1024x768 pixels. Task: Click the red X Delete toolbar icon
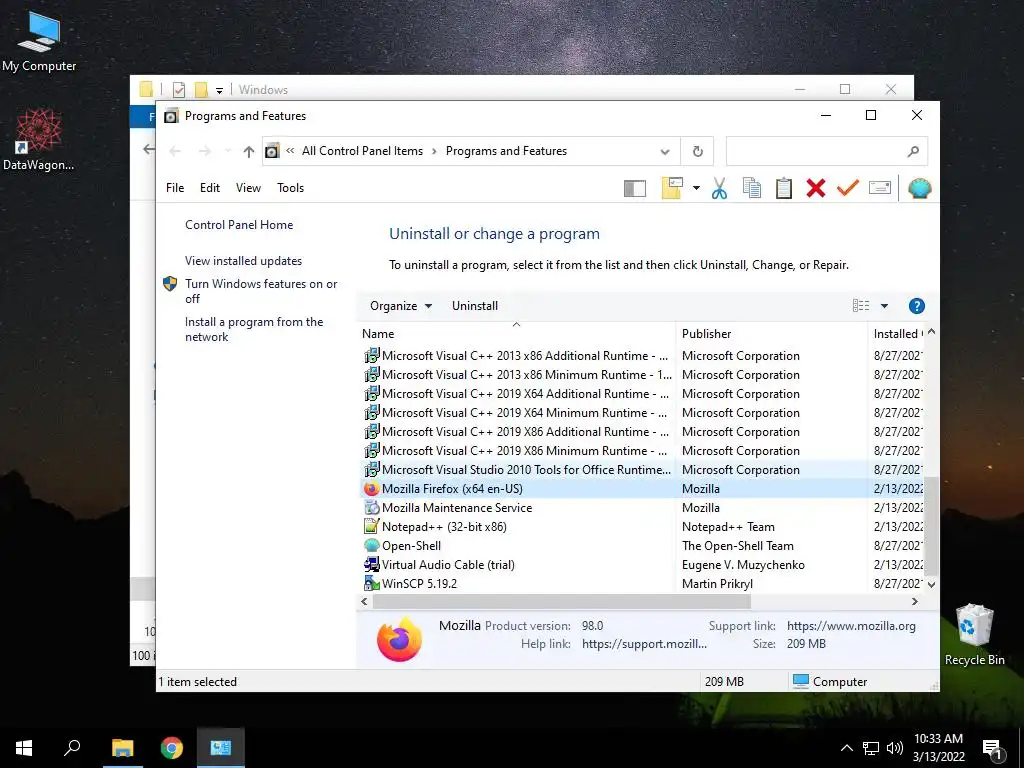[816, 188]
